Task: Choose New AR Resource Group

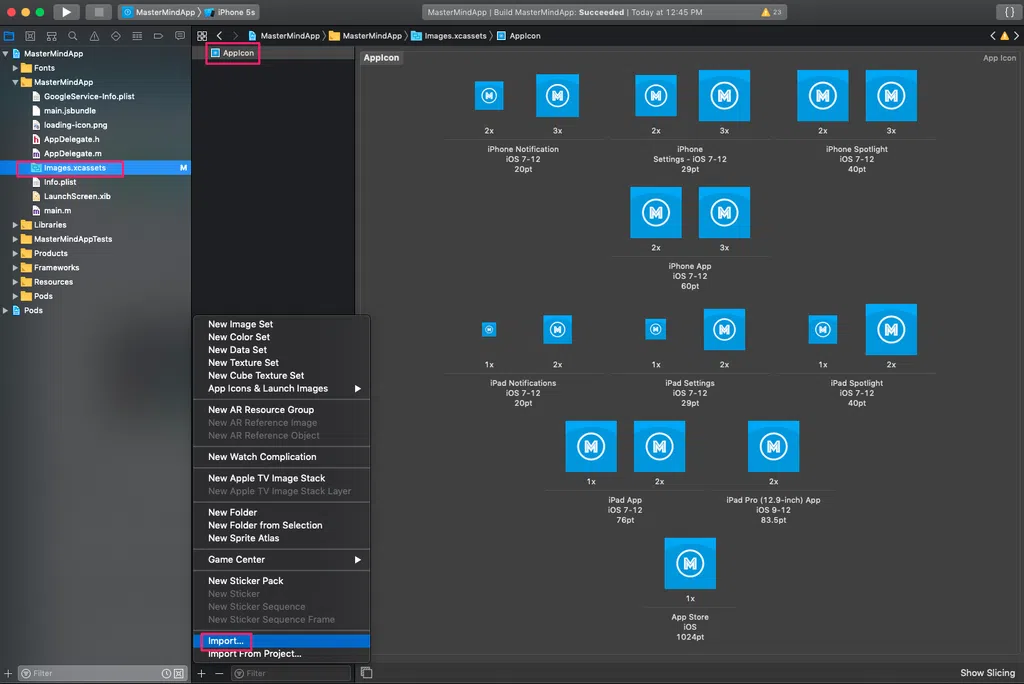Action: (282, 410)
